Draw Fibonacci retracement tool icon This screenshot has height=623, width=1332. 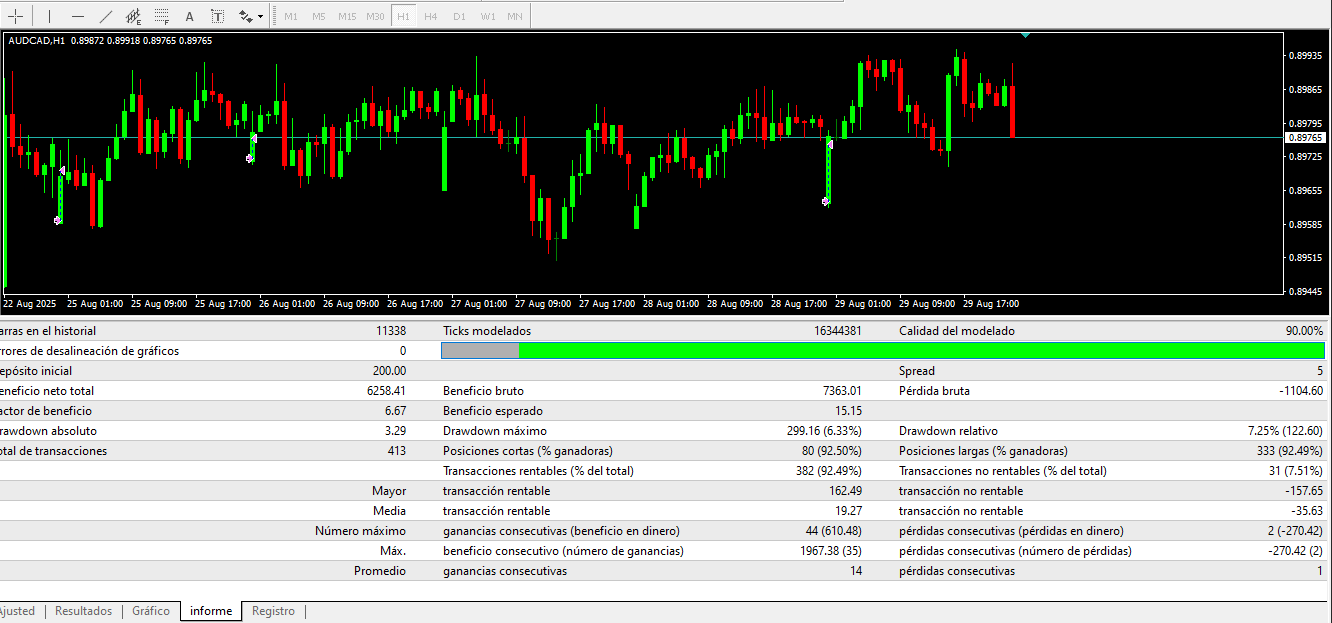[x=161, y=16]
